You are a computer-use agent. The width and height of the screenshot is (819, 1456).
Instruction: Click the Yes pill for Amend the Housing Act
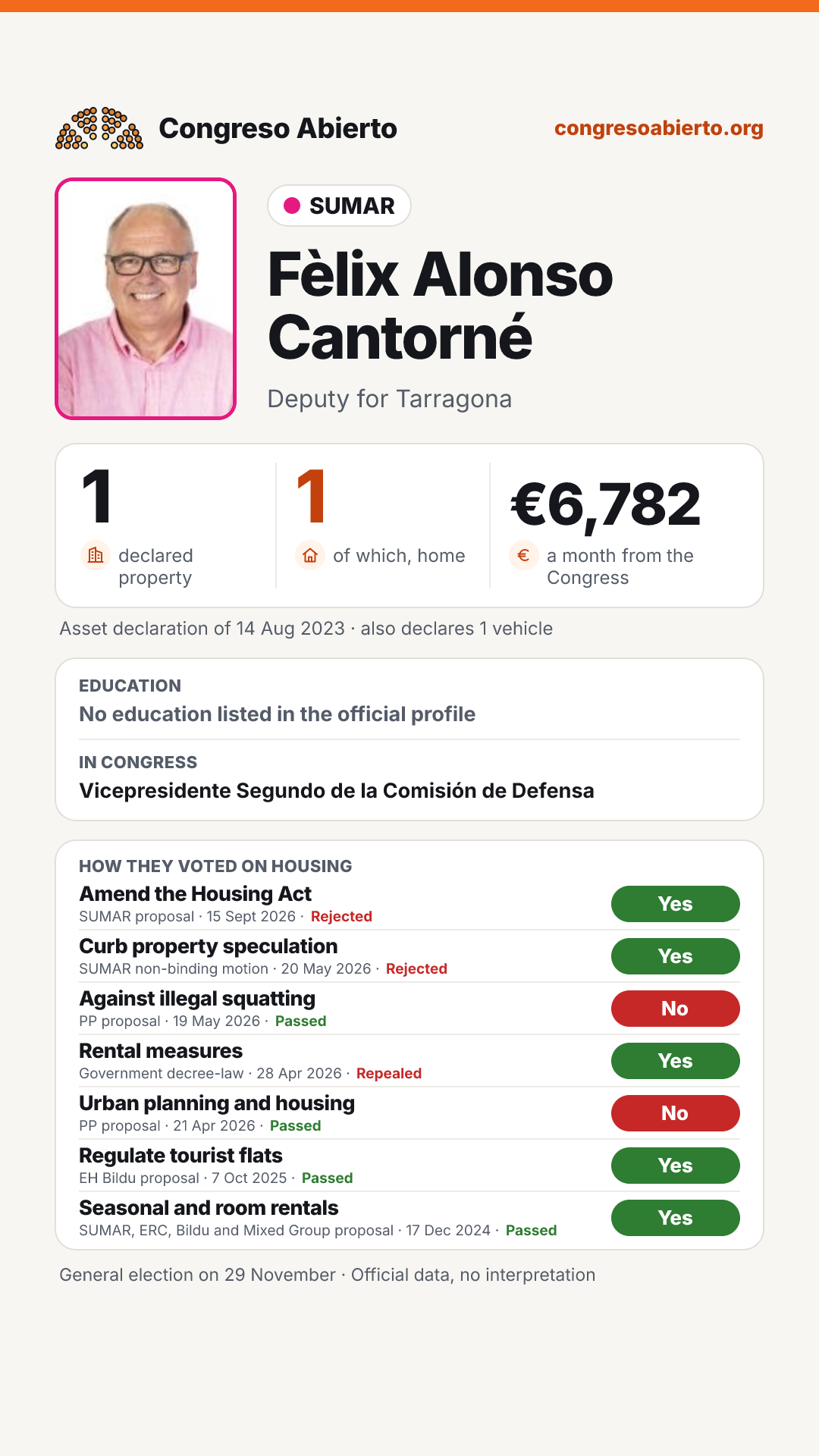click(675, 904)
